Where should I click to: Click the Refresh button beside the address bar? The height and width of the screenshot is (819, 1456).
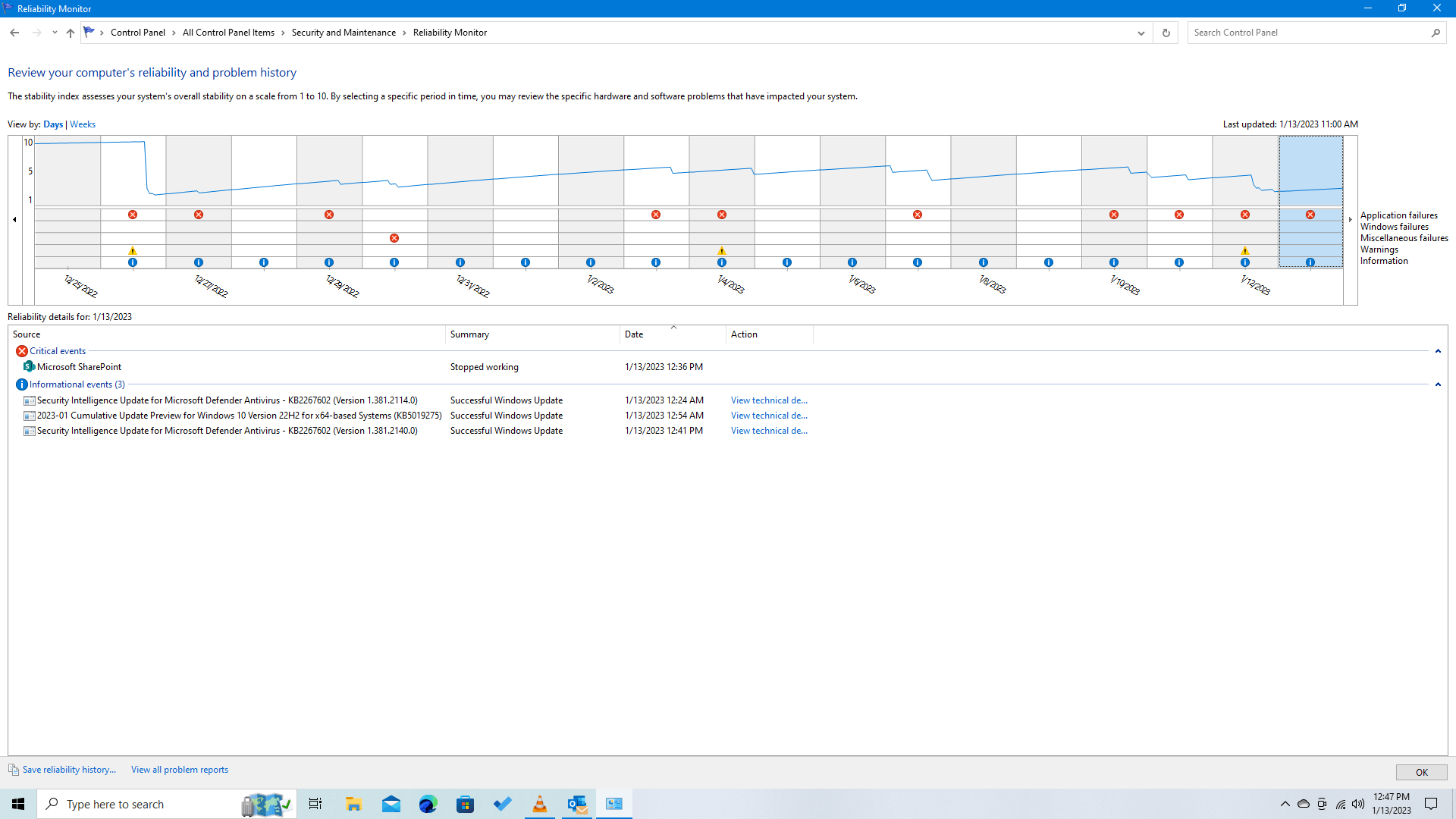click(1166, 33)
